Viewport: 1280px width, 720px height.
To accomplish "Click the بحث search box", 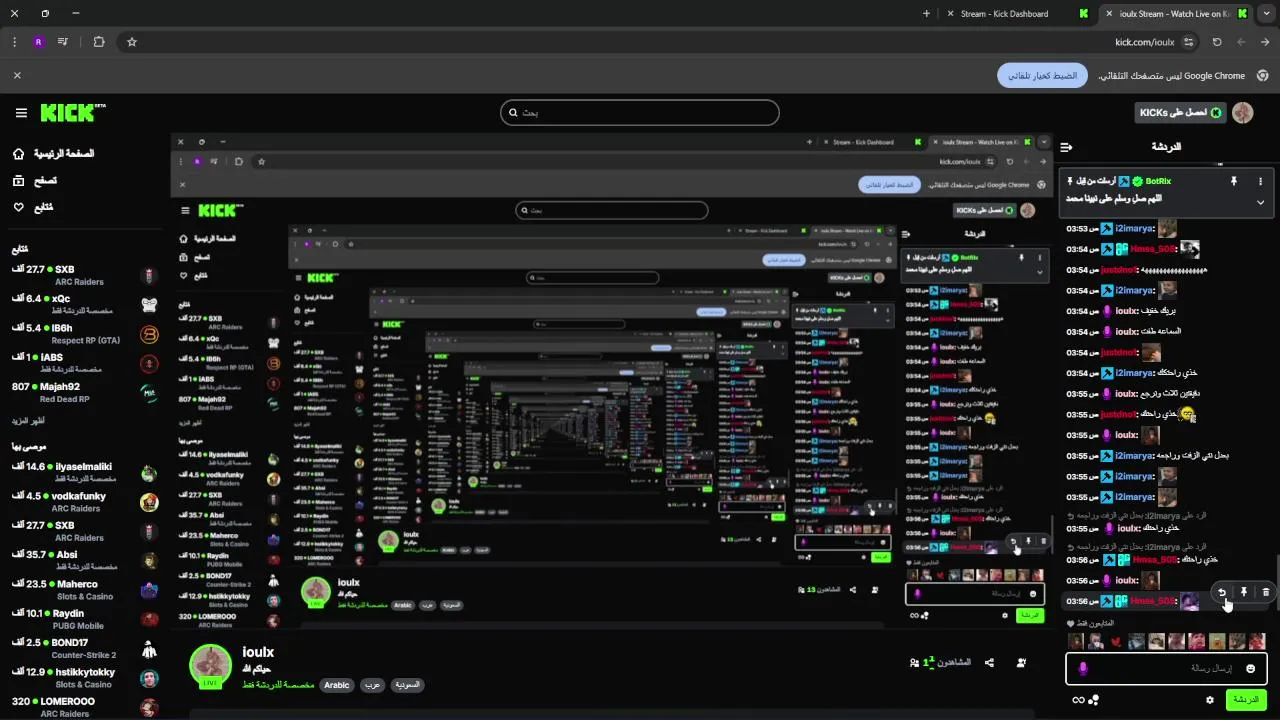I will click(x=639, y=112).
